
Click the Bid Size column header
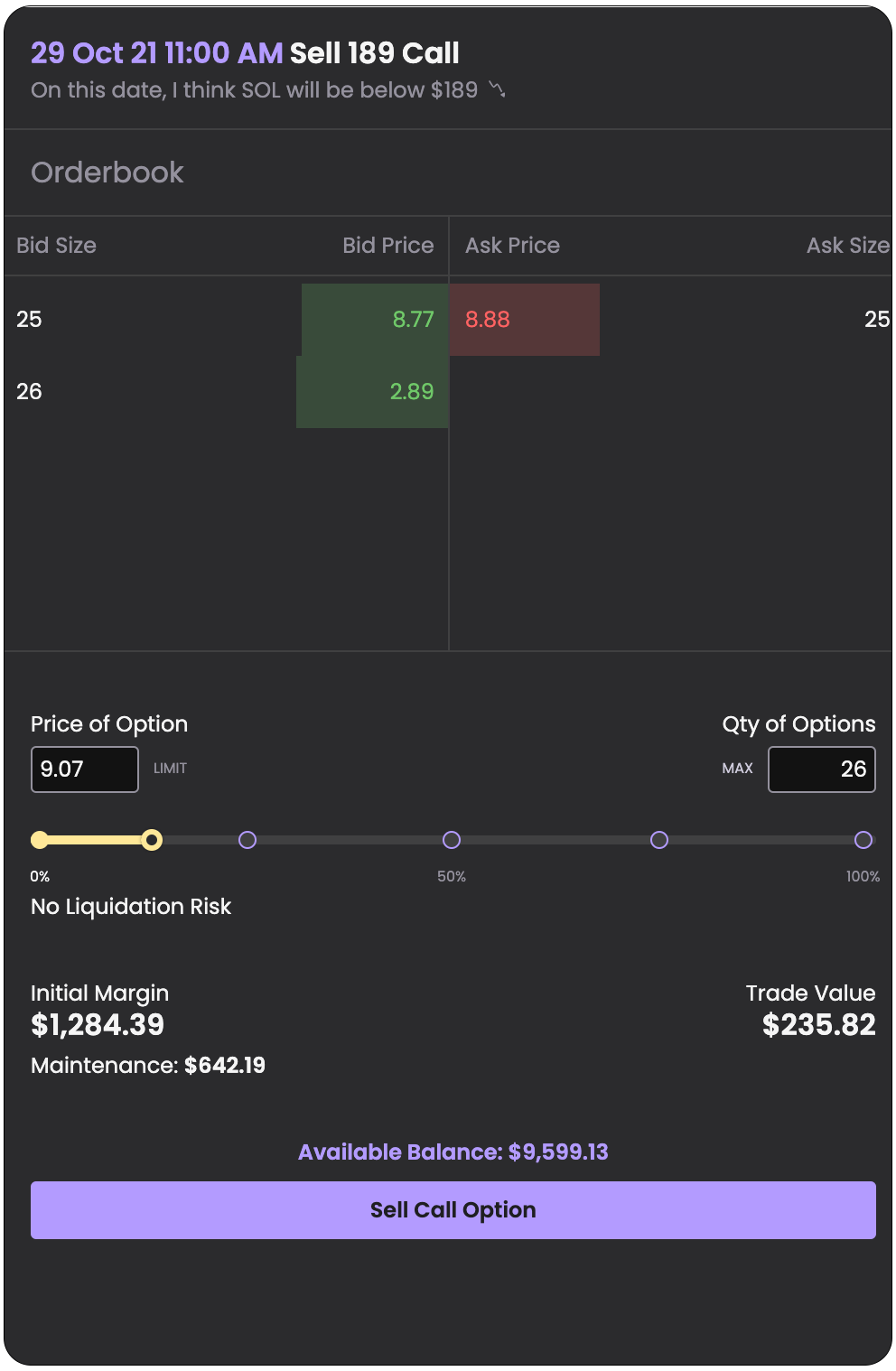coord(56,246)
